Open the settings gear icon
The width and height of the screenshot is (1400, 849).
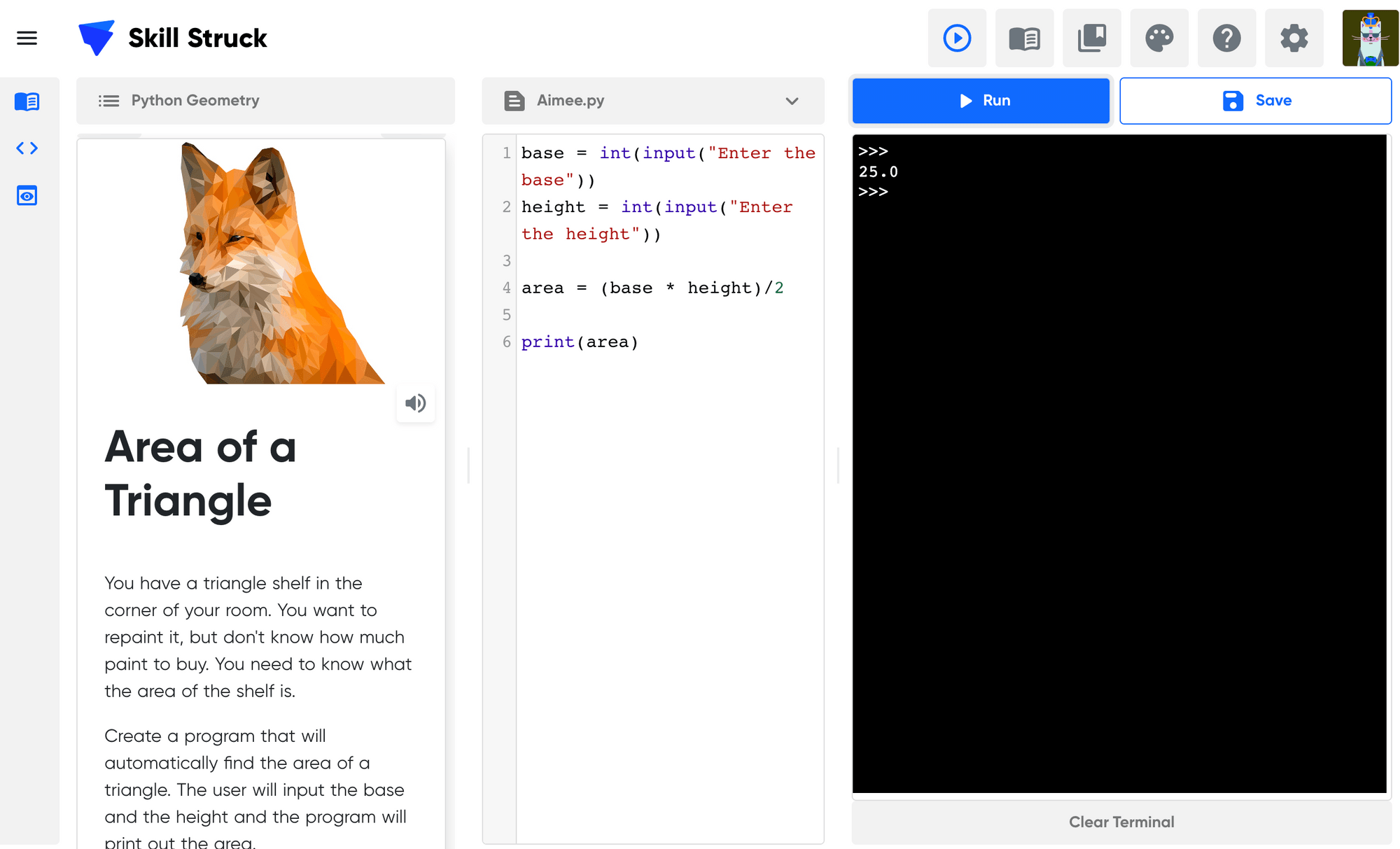click(x=1294, y=38)
